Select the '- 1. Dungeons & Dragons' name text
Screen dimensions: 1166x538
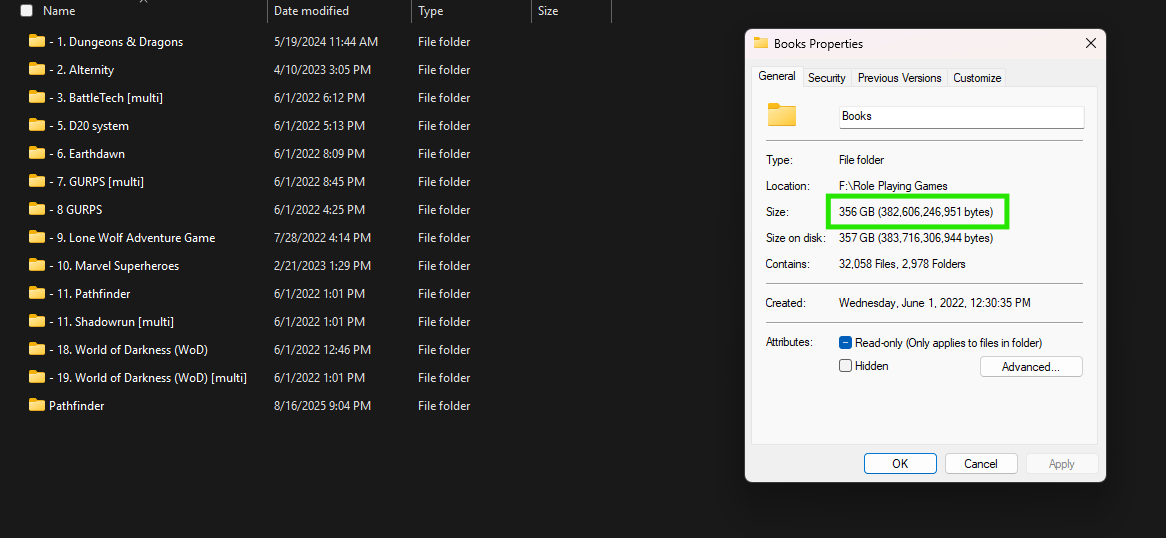pyautogui.click(x=116, y=42)
